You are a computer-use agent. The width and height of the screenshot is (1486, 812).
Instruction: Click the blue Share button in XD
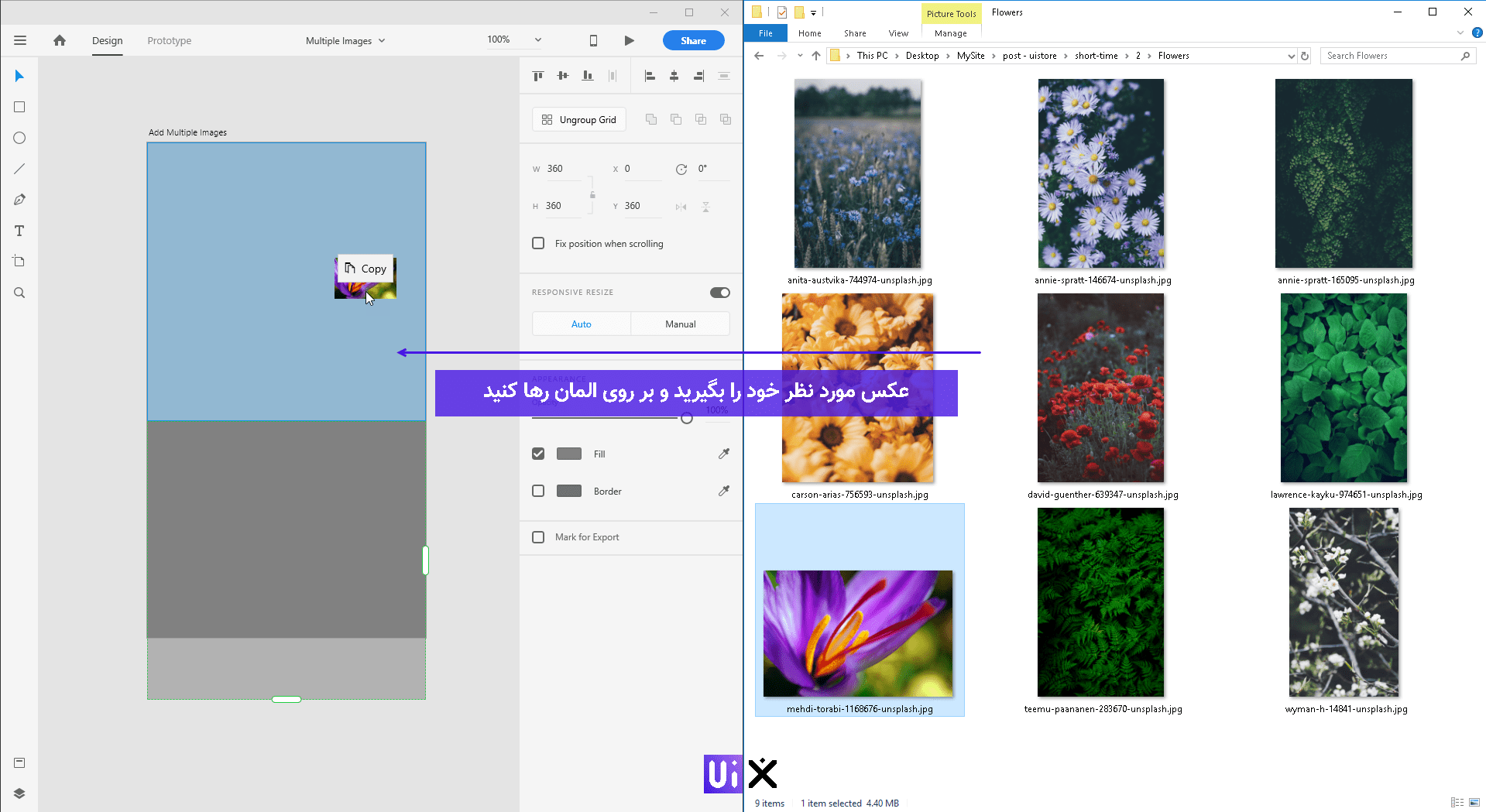coord(694,40)
